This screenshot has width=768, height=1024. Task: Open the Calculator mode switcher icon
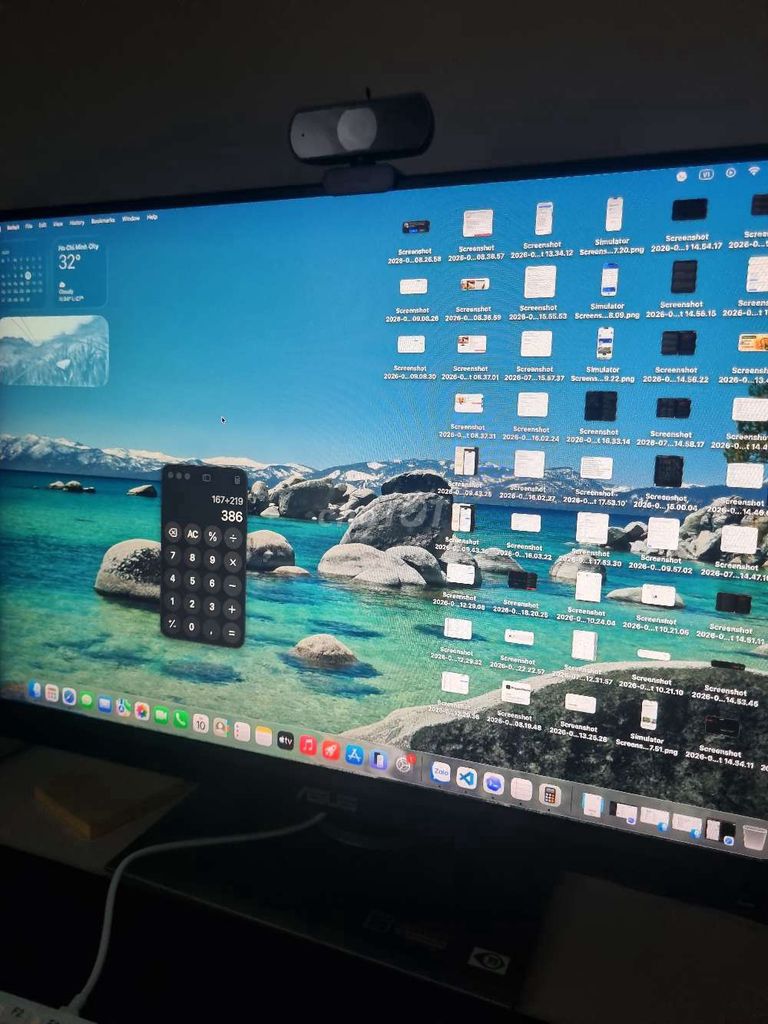point(237,480)
